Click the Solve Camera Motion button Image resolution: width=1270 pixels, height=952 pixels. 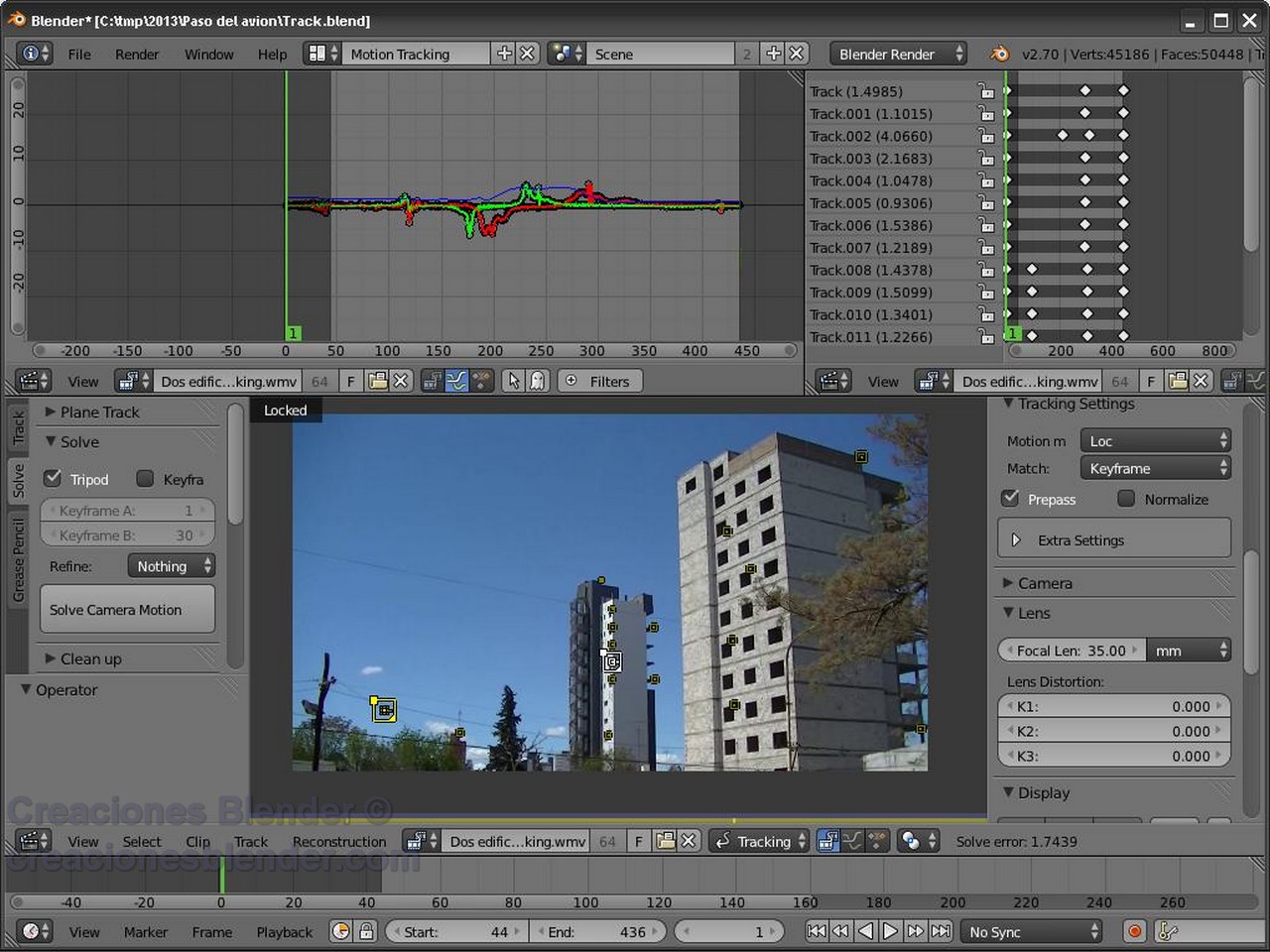[x=127, y=609]
